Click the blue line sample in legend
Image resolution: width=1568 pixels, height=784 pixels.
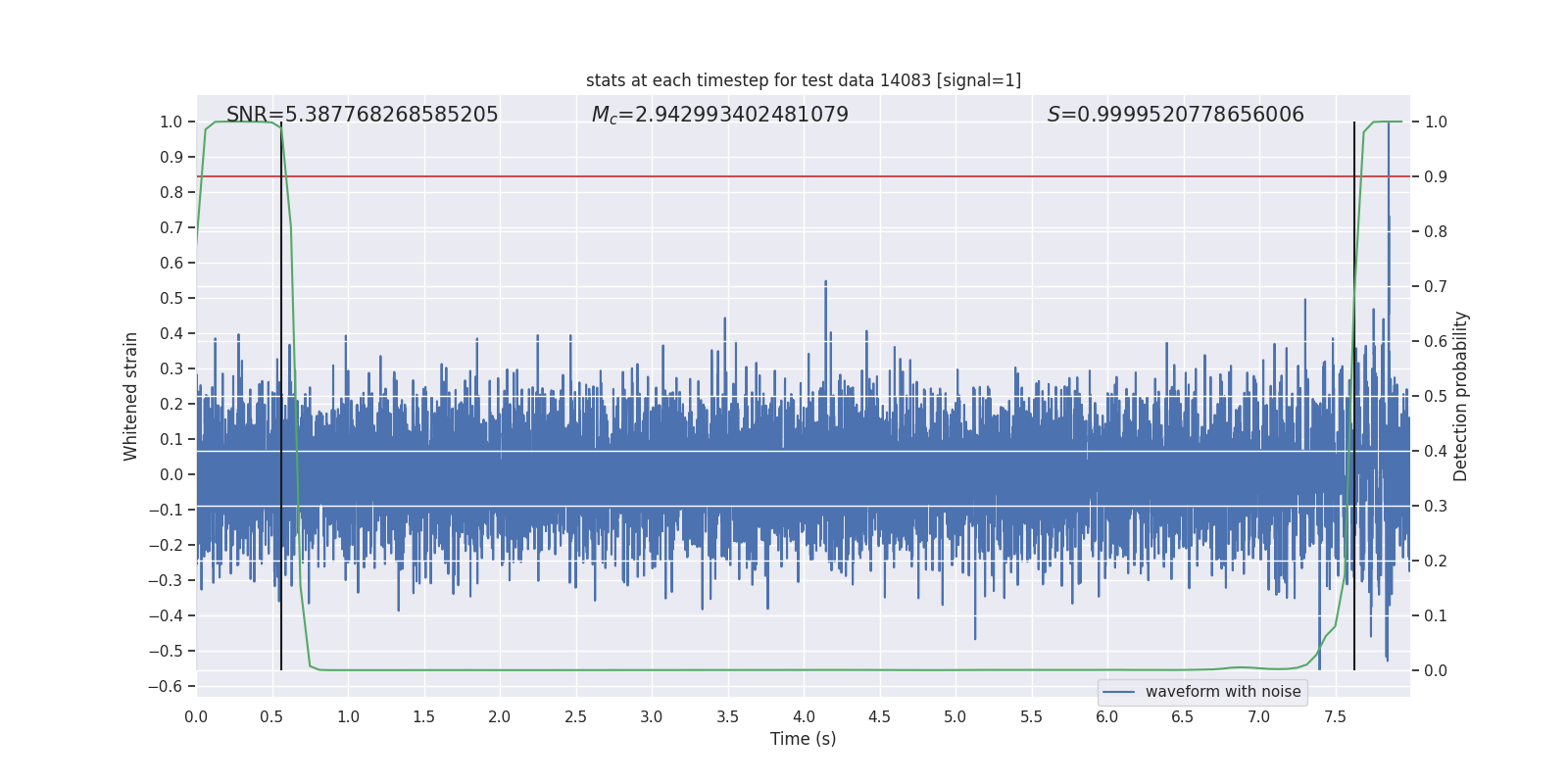[x=1119, y=692]
